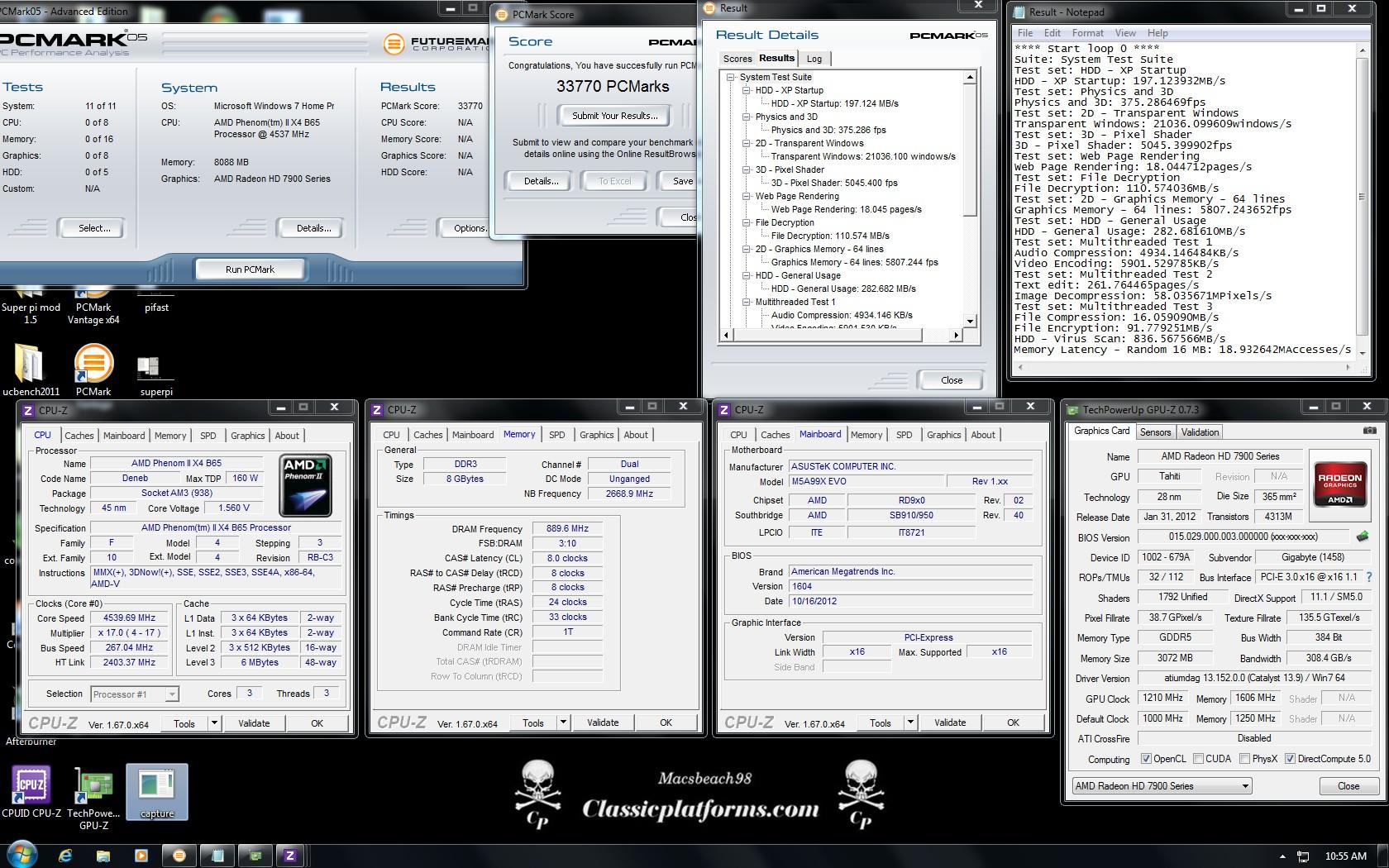Open Tools dropdown arrow in CPU-Z Memory window
This screenshot has width=1389, height=868.
coord(563,723)
